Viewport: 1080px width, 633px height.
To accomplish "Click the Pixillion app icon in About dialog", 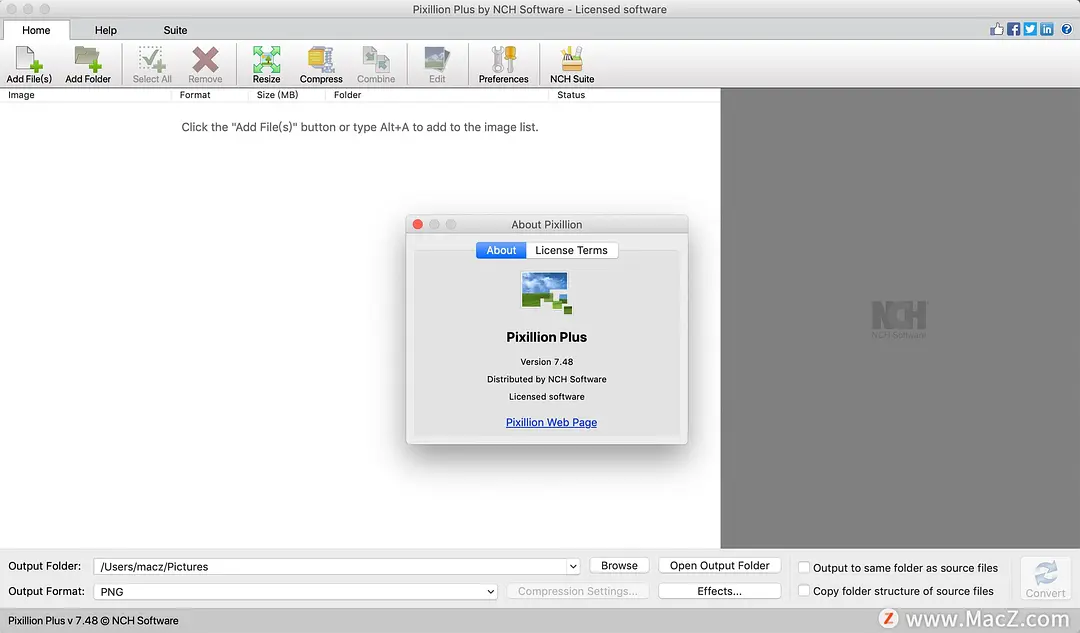I will tap(547, 293).
